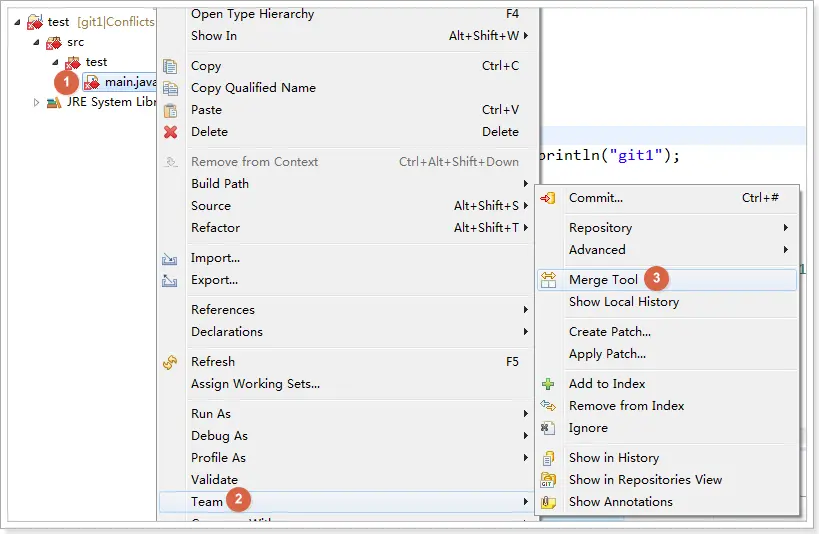Open the Show In submenu arrow
The height and width of the screenshot is (534, 819).
point(525,36)
